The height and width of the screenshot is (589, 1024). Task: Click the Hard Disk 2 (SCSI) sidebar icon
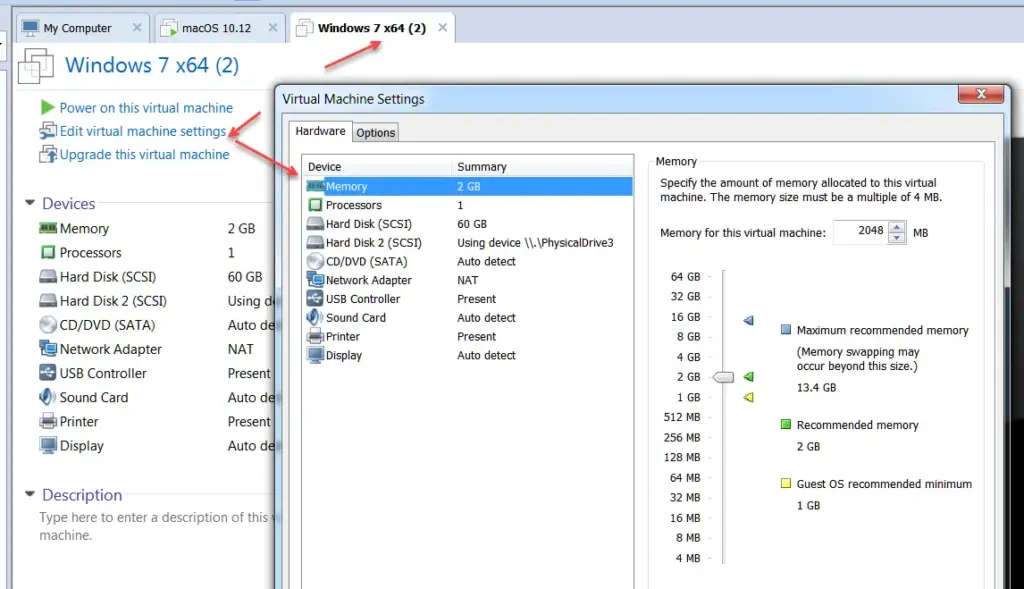(x=48, y=300)
